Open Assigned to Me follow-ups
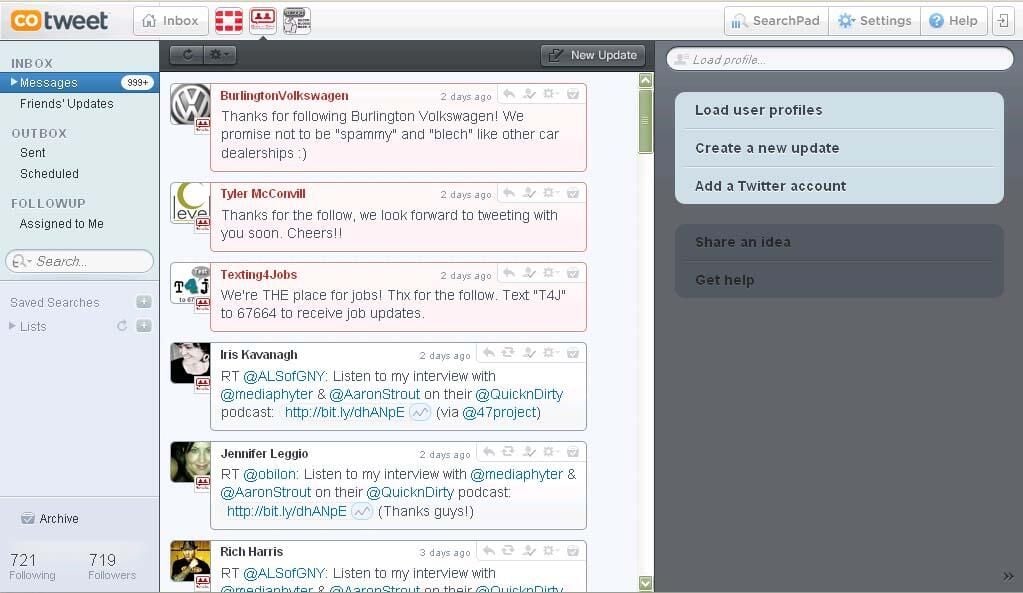 click(x=62, y=224)
